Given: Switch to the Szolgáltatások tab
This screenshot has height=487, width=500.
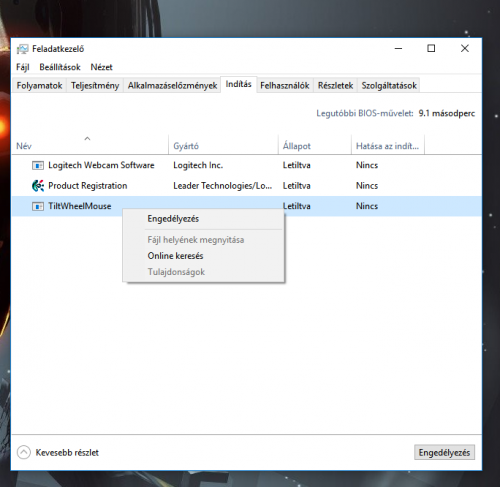Looking at the screenshot, I should (389, 86).
